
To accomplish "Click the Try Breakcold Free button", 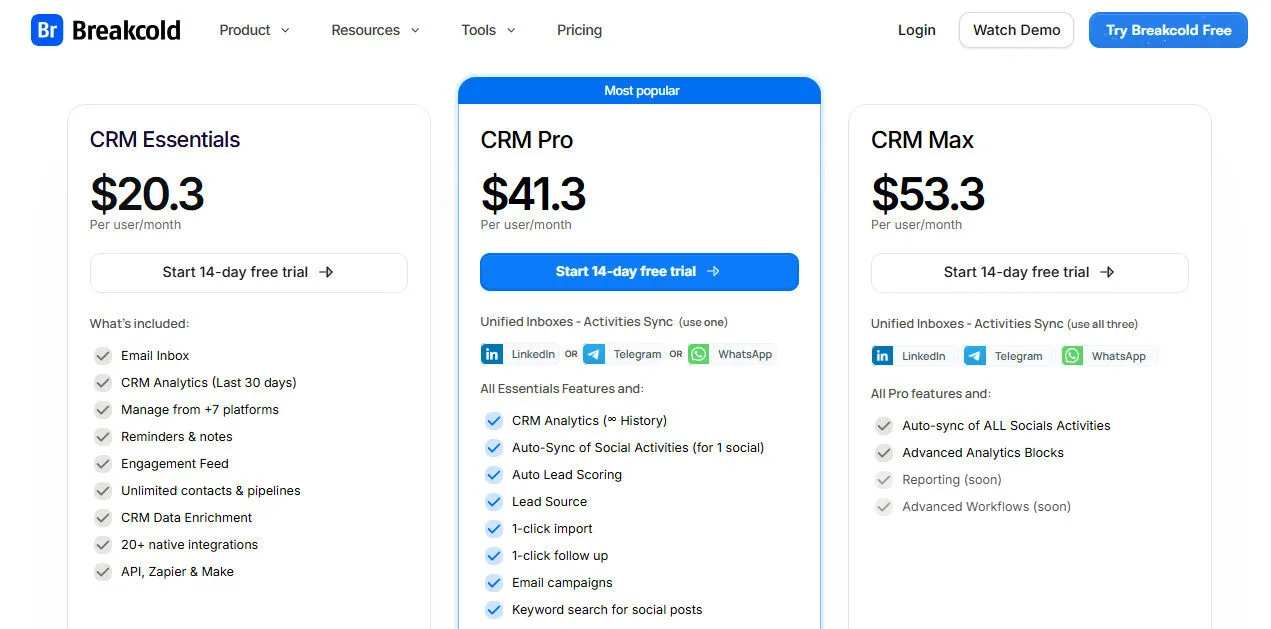I will click(1167, 30).
